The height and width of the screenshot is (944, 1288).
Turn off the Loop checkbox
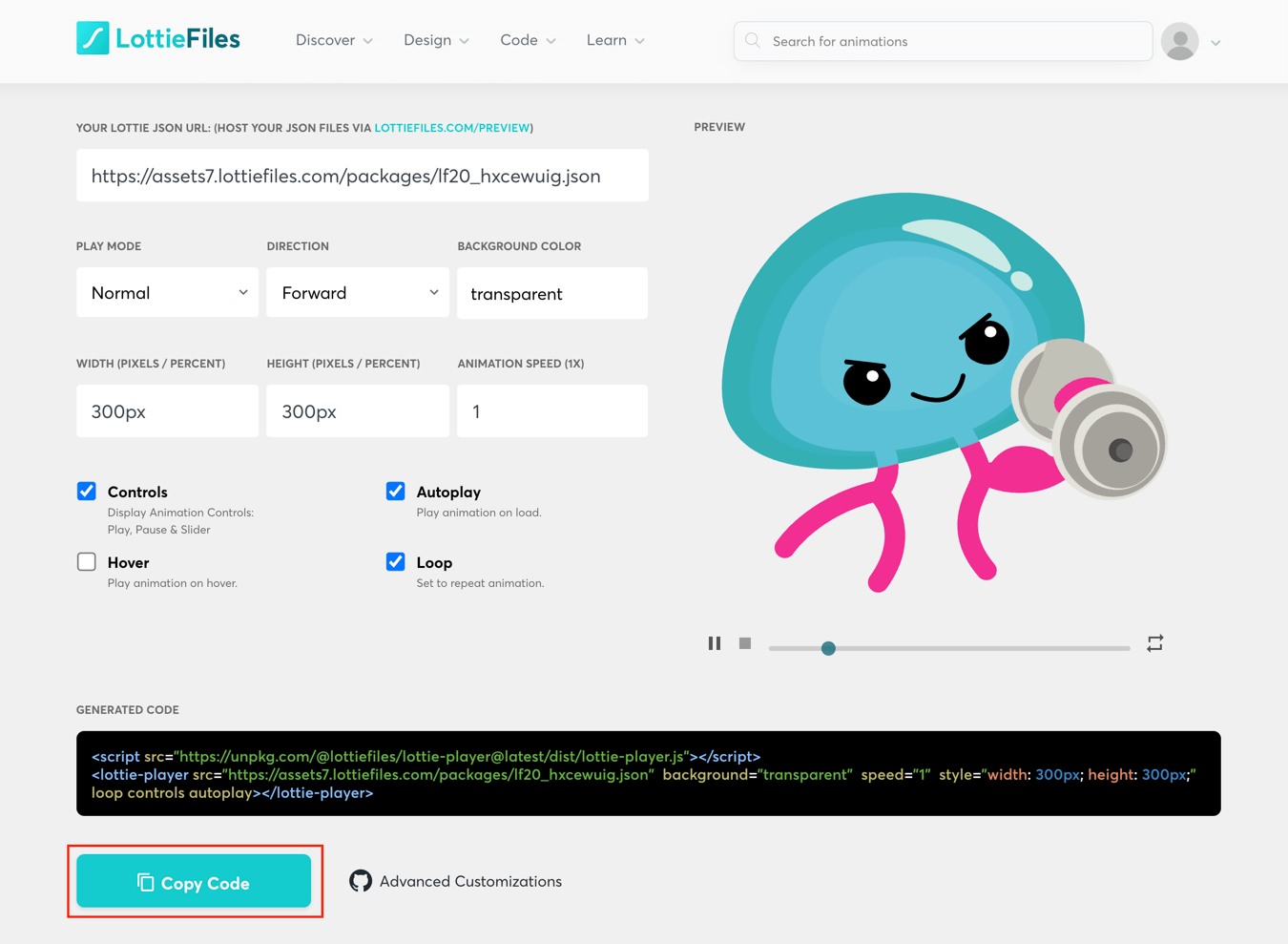(396, 562)
